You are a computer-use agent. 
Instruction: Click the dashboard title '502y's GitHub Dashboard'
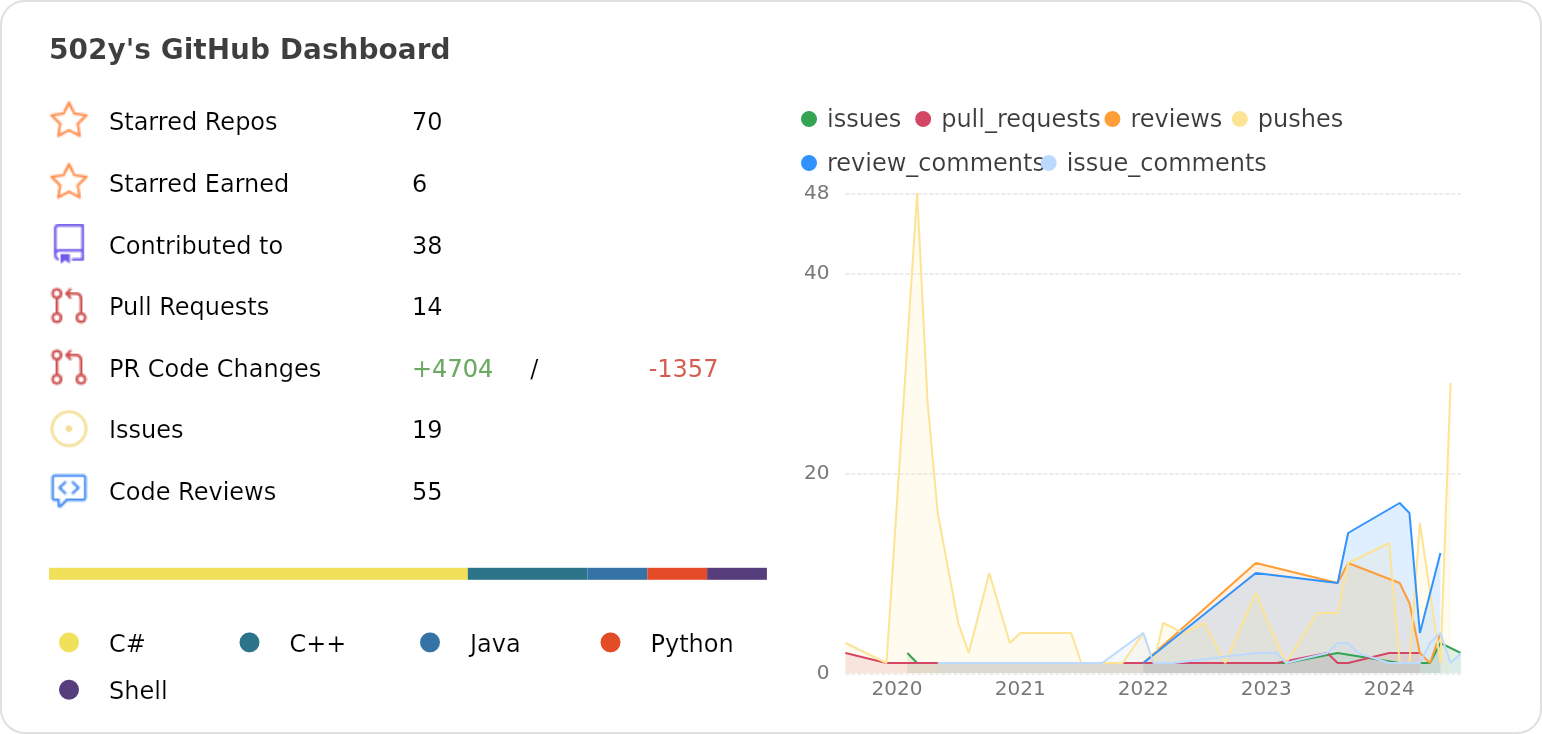249,49
